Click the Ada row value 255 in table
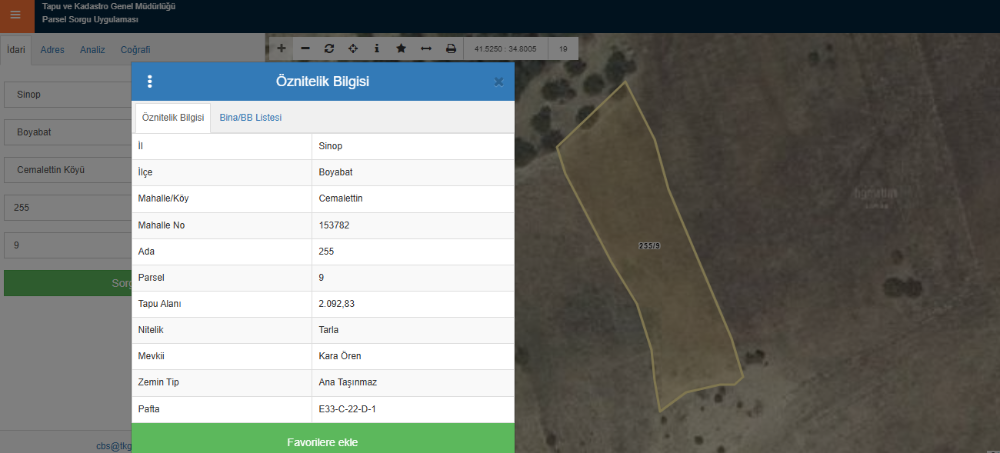Viewport: 1000px width, 453px height. (x=326, y=251)
